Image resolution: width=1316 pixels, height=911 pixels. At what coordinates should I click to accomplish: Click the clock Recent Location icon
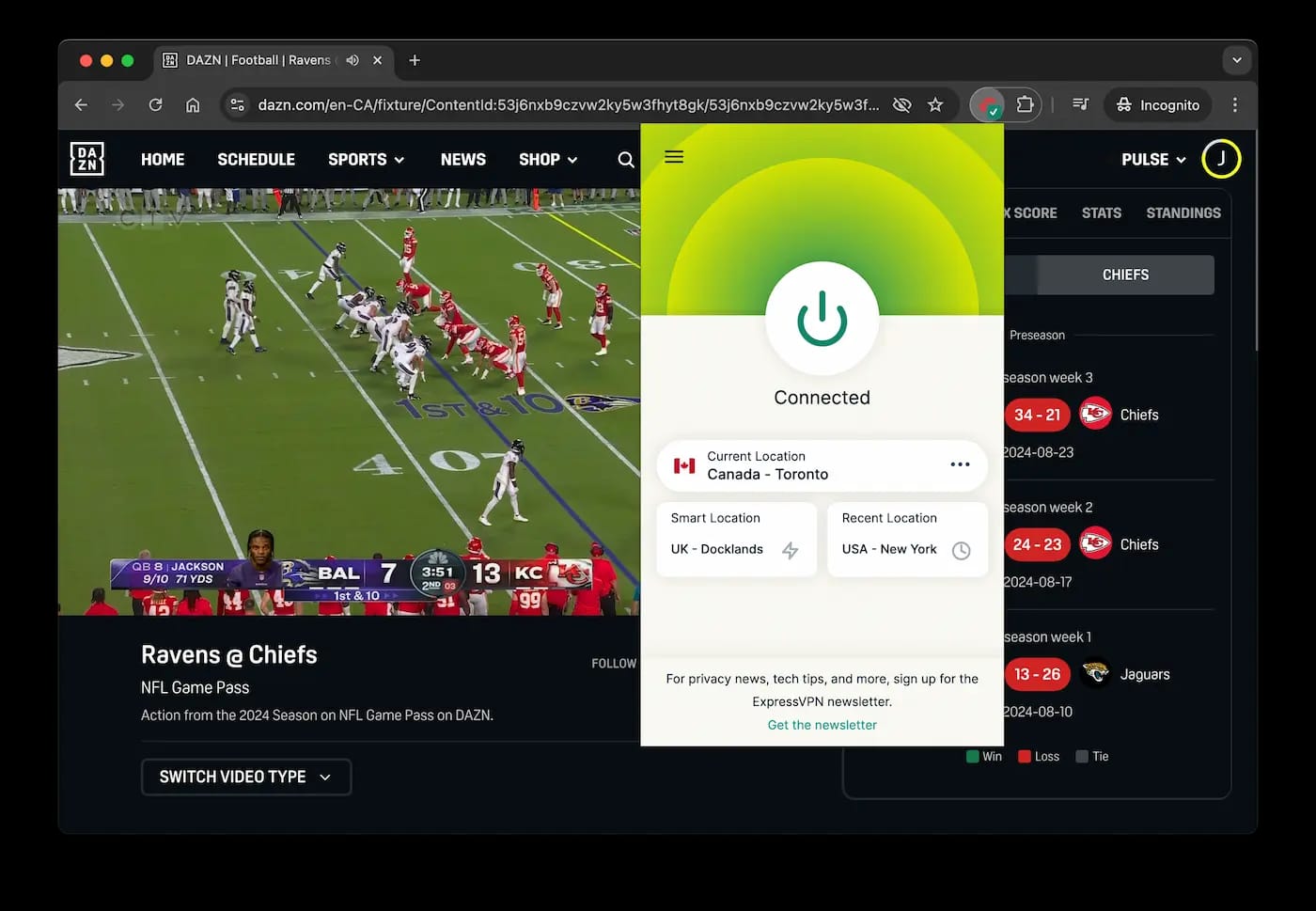961,550
